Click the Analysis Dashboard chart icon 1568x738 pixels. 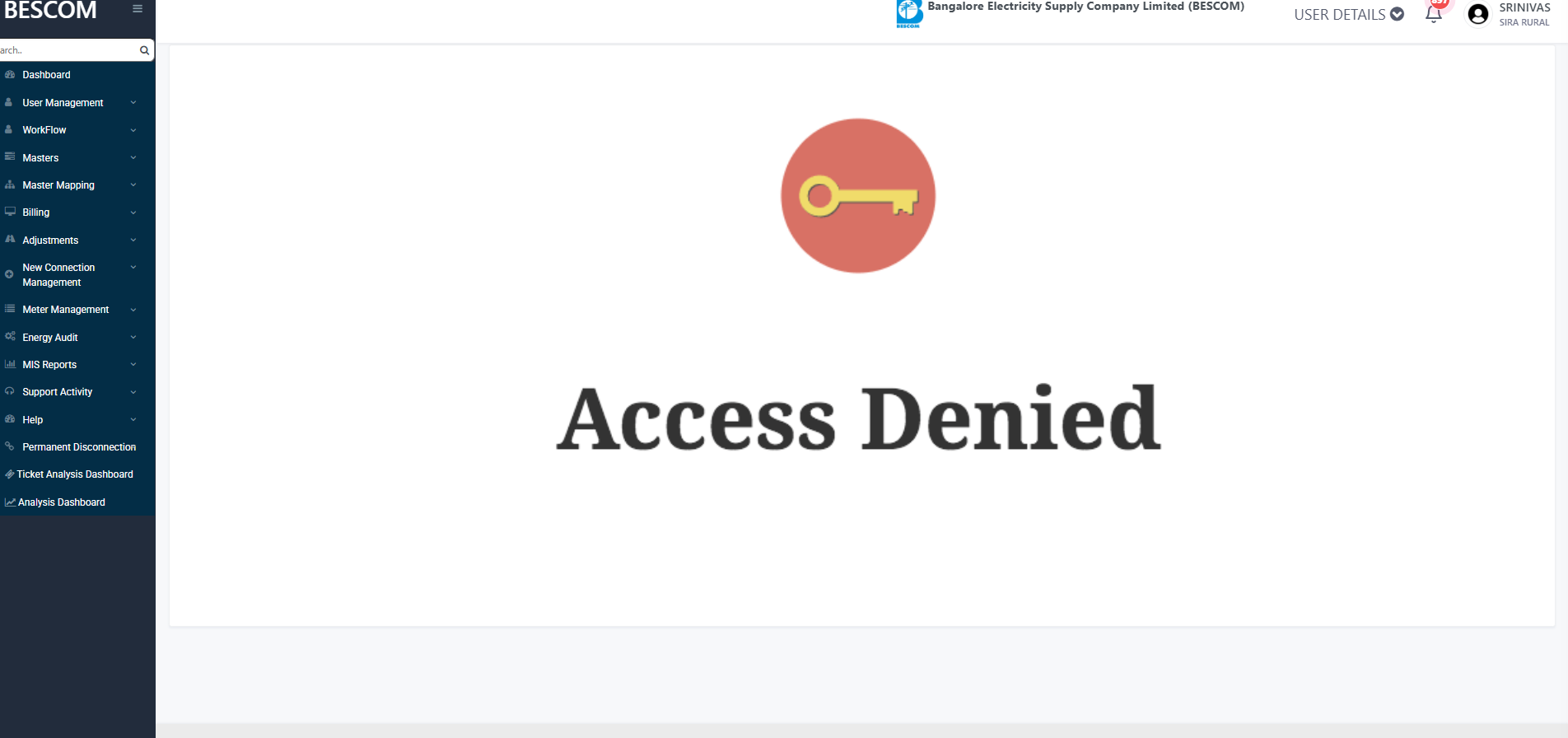(10, 502)
